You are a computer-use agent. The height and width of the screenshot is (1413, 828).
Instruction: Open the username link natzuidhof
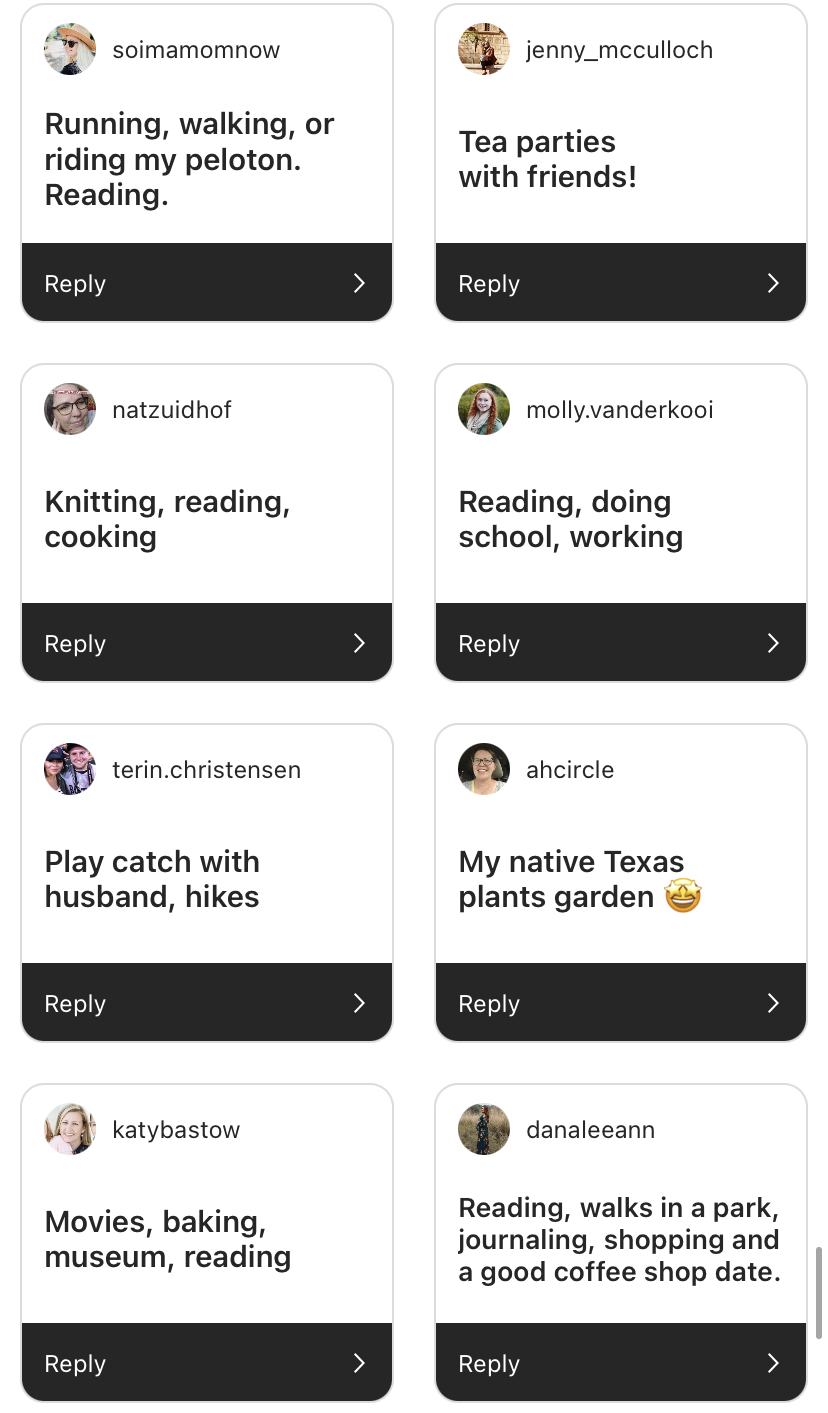click(x=172, y=409)
